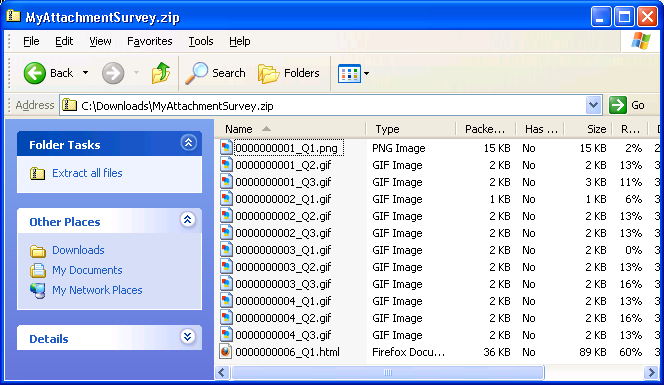Toggle the Folders pane icon
The width and height of the screenshot is (664, 385).
click(x=268, y=73)
